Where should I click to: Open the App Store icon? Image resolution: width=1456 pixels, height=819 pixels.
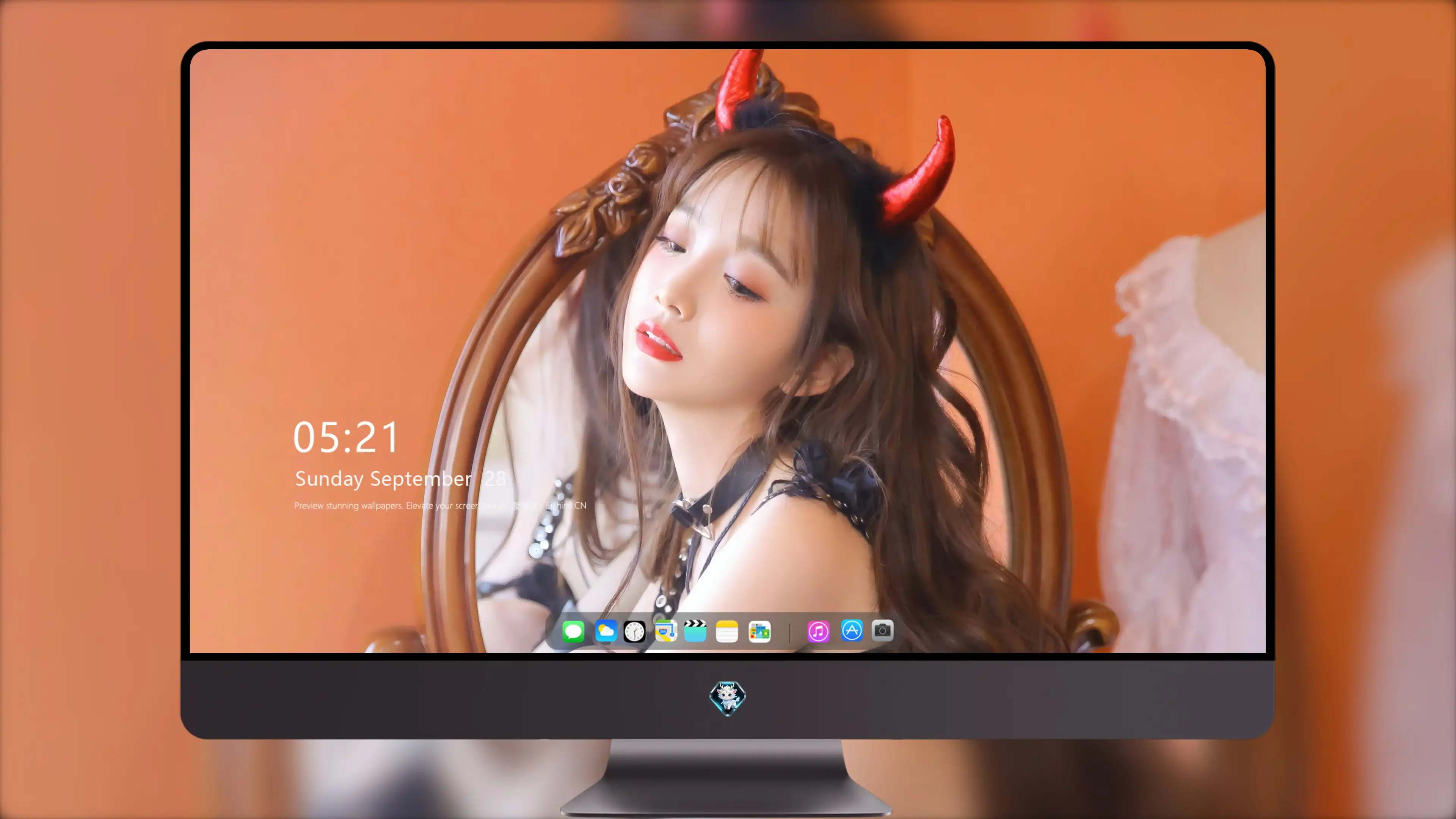(851, 630)
